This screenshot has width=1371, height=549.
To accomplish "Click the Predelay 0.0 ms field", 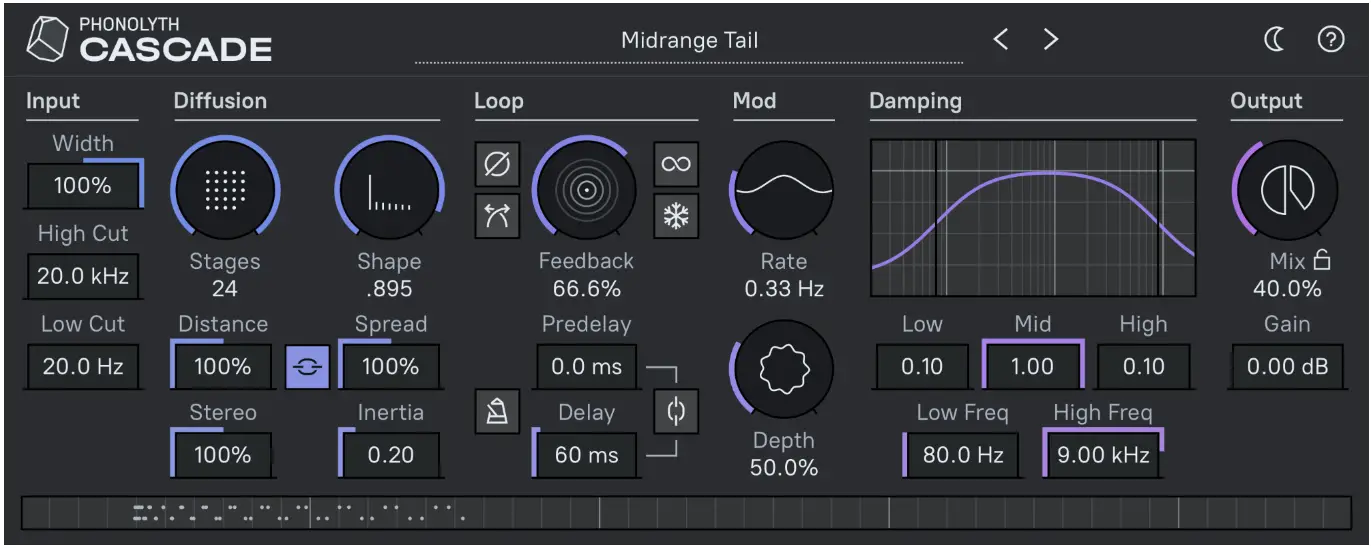I will (x=586, y=366).
